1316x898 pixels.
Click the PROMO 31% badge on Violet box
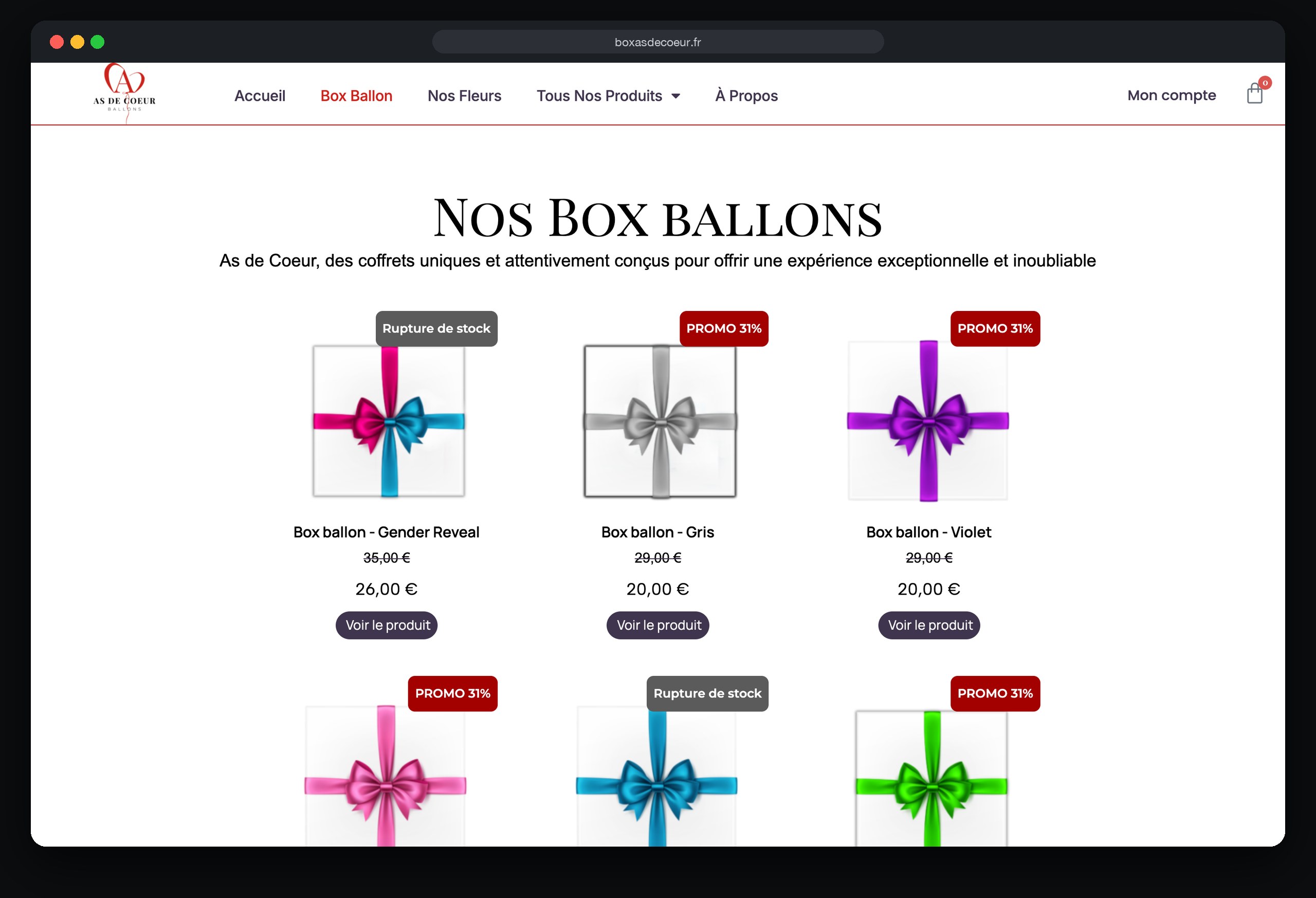pos(996,328)
